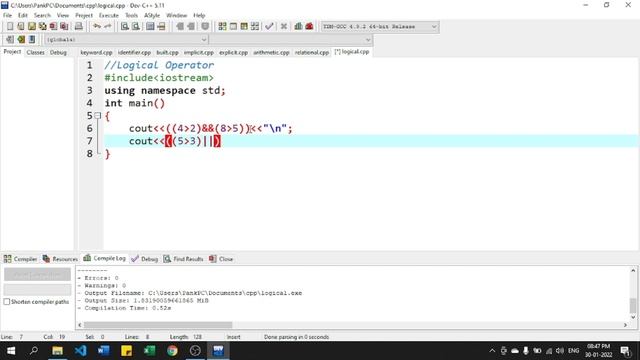The height and width of the screenshot is (360, 640).
Task: Open Excel from the taskbar
Action: (x=149, y=351)
